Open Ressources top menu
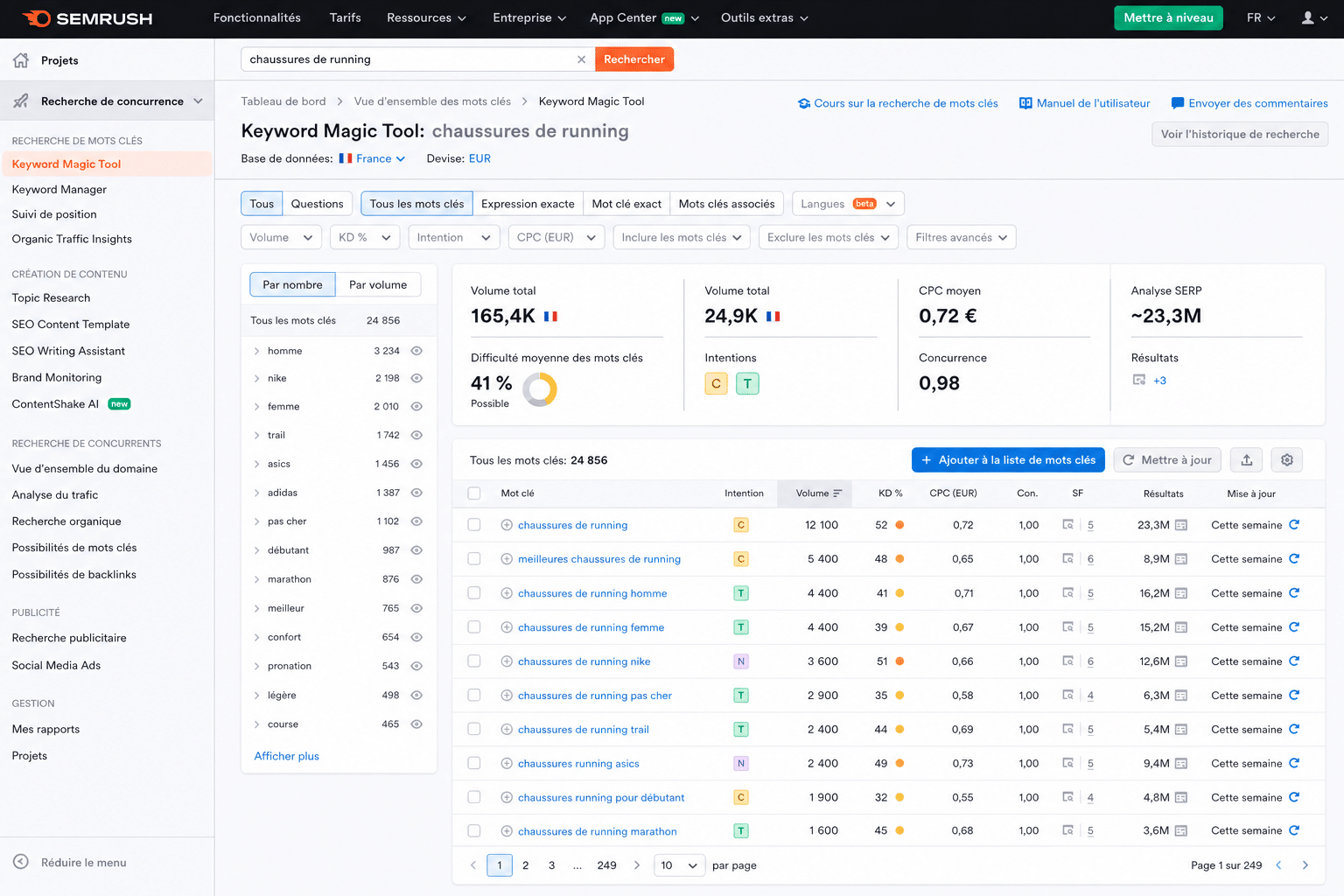The height and width of the screenshot is (896, 1344). [x=426, y=17]
